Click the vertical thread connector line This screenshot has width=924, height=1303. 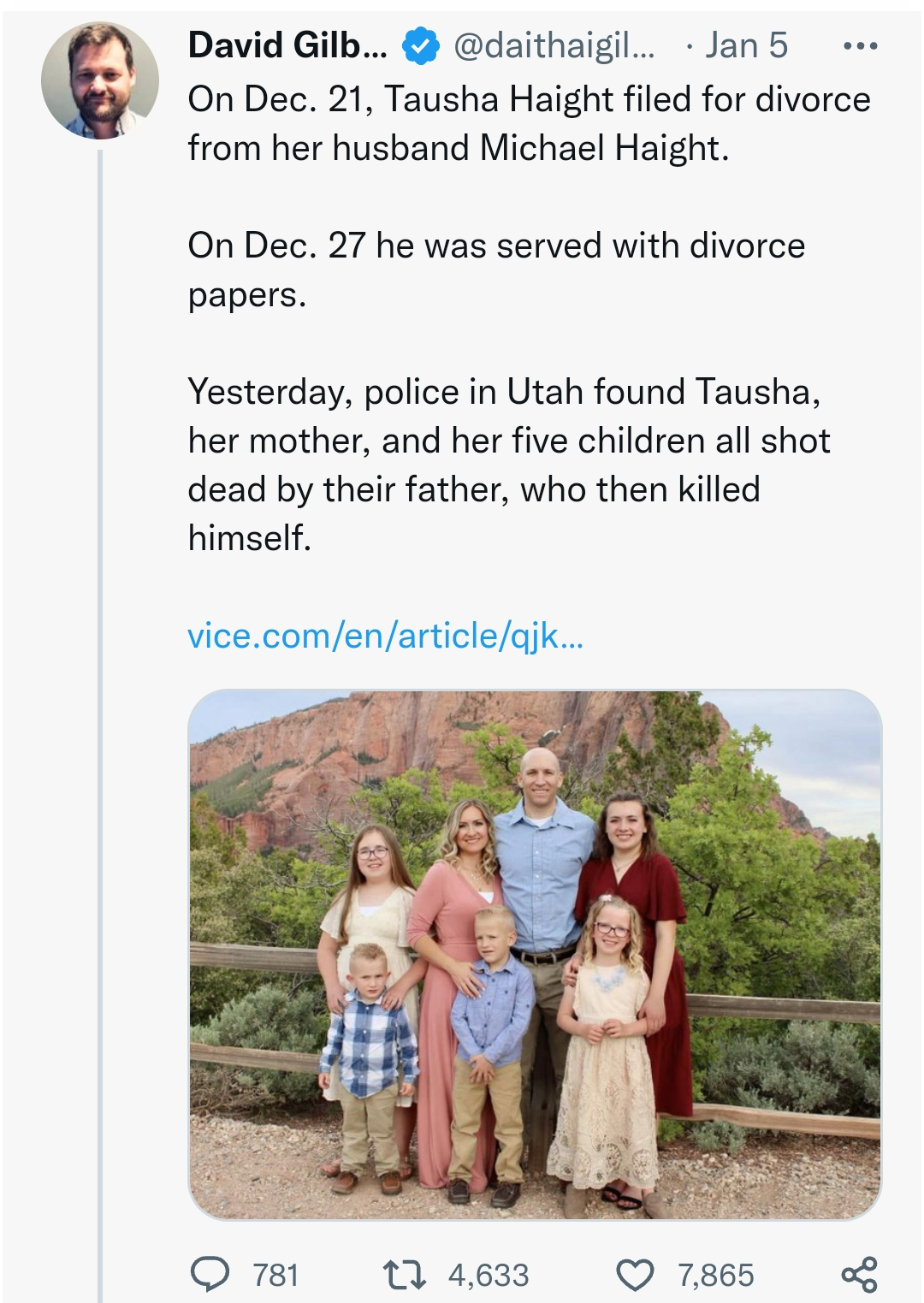click(100, 684)
